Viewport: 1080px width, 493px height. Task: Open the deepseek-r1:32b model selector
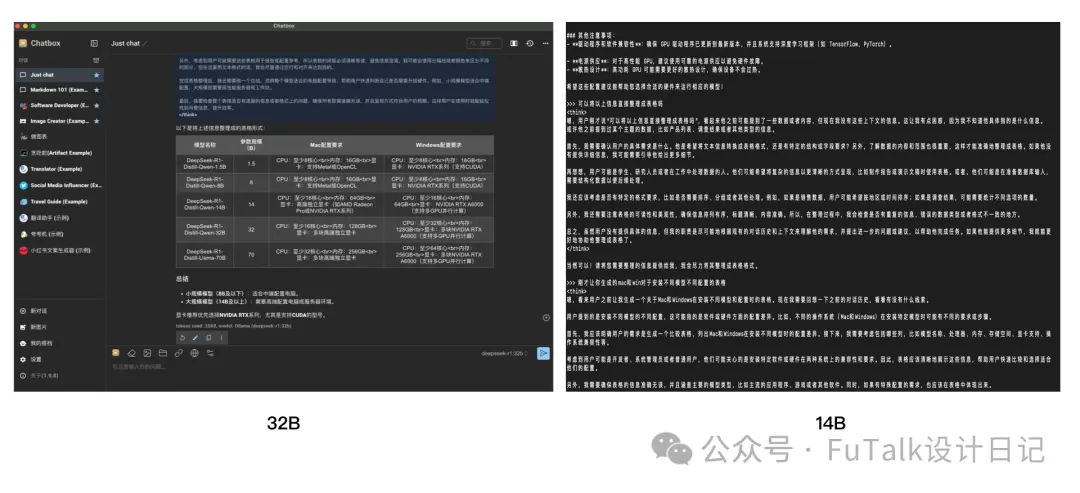coord(505,353)
